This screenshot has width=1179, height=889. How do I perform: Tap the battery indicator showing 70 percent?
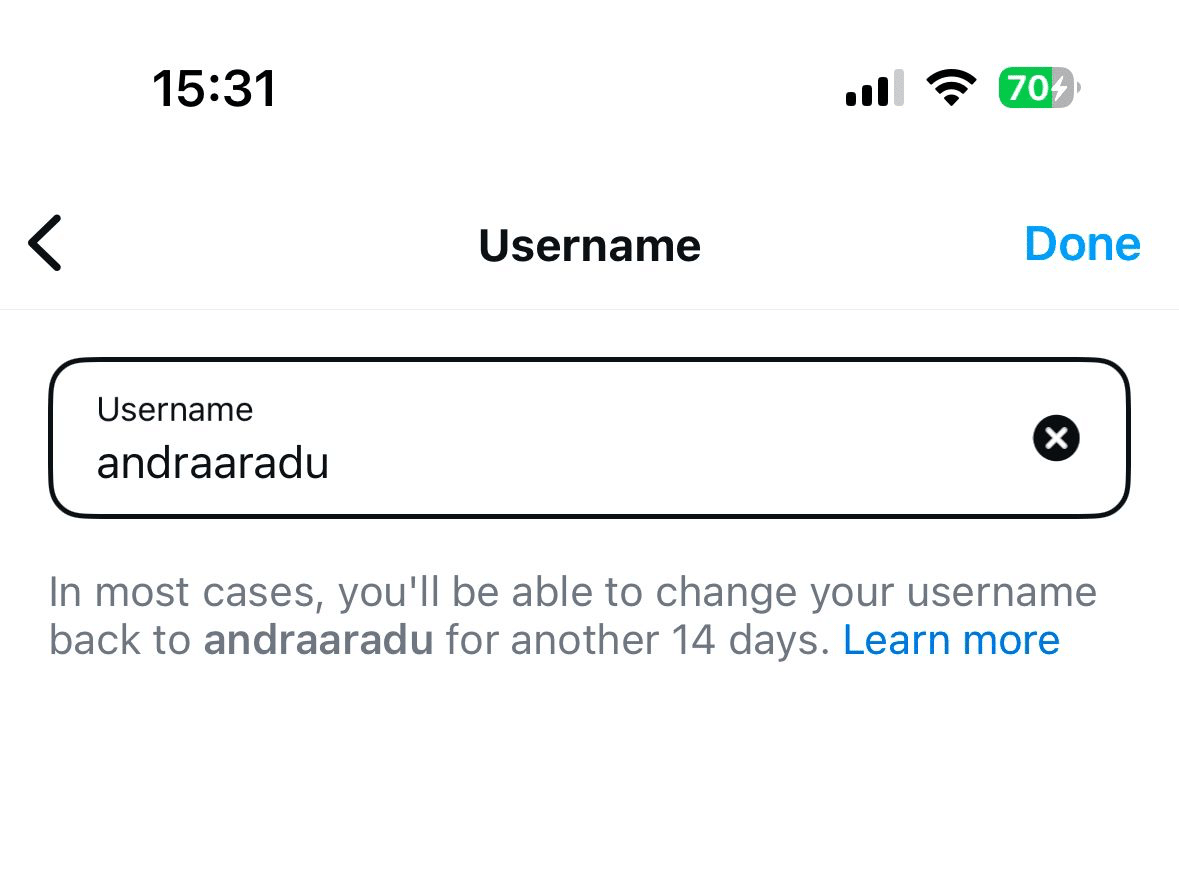pyautogui.click(x=1035, y=88)
